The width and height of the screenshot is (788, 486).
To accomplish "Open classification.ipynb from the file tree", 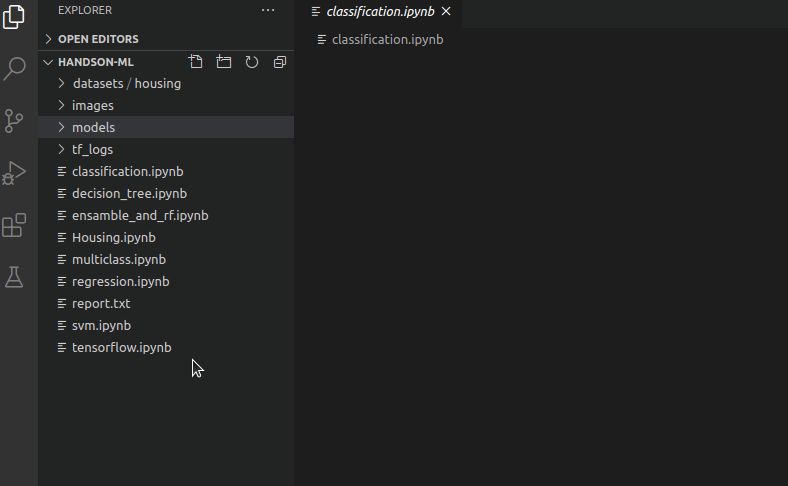I will 166,171.
